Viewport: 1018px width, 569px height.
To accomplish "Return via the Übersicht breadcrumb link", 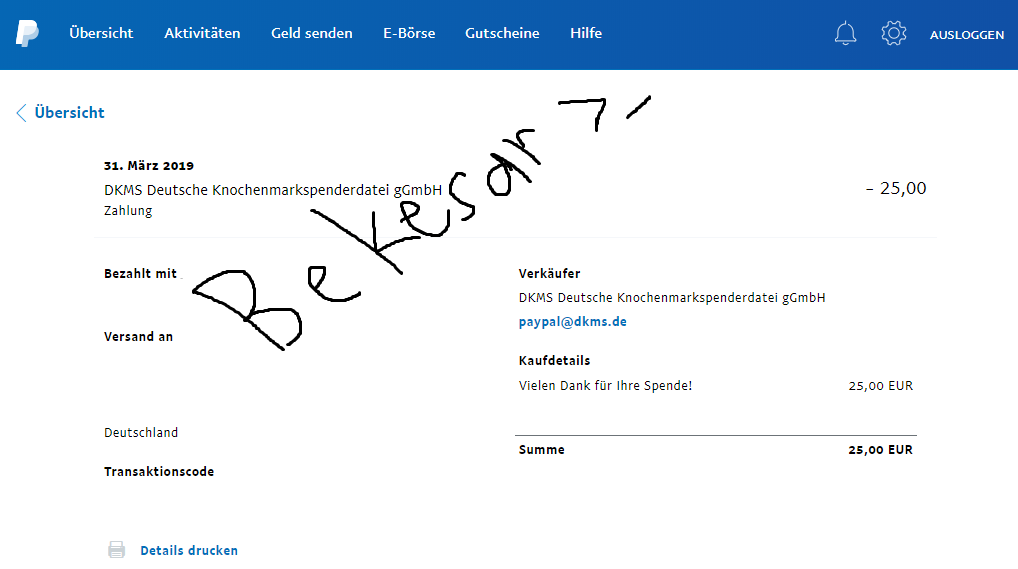I will [69, 112].
